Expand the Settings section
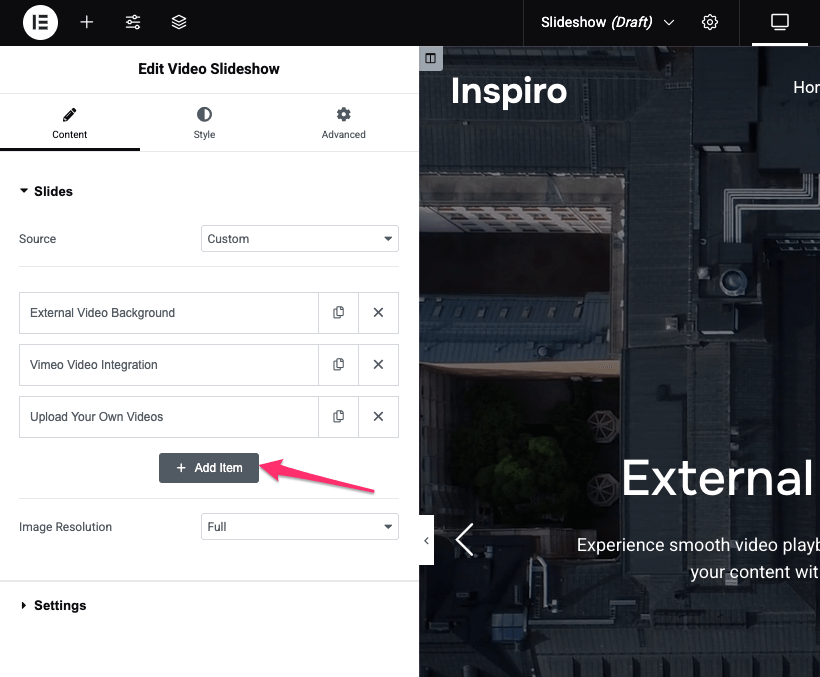Image resolution: width=820 pixels, height=677 pixels. pyautogui.click(x=60, y=606)
